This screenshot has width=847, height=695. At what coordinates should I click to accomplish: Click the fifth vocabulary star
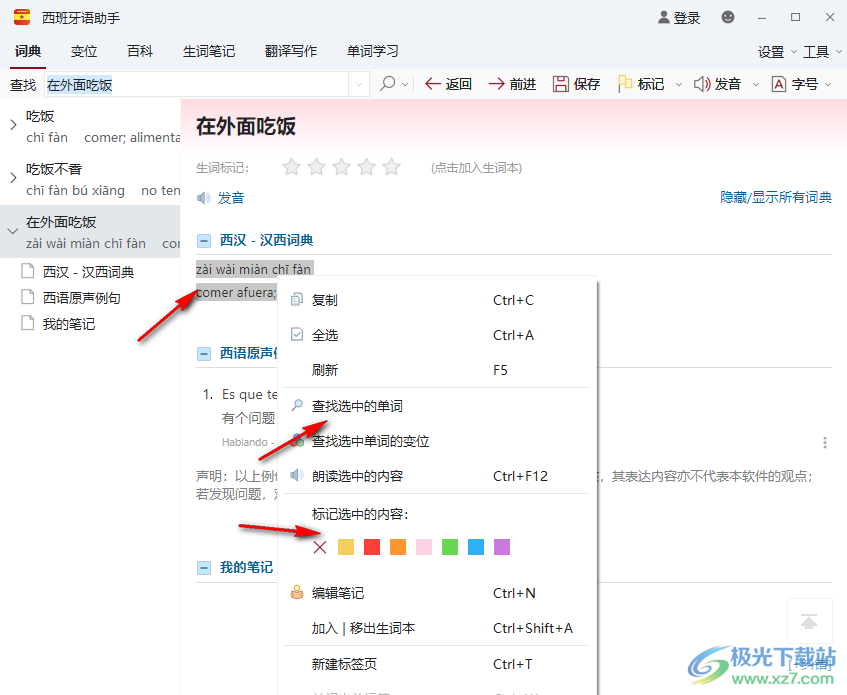[x=392, y=167]
